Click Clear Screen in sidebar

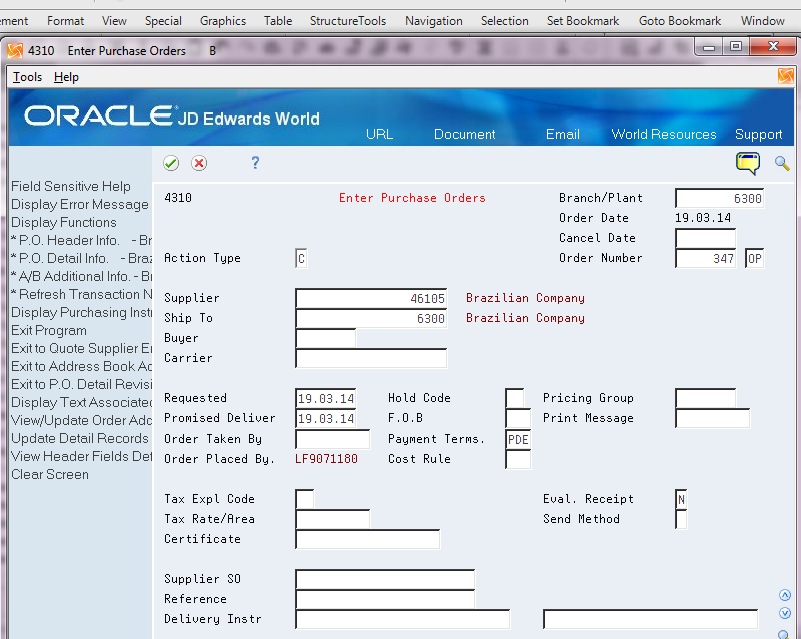click(50, 475)
